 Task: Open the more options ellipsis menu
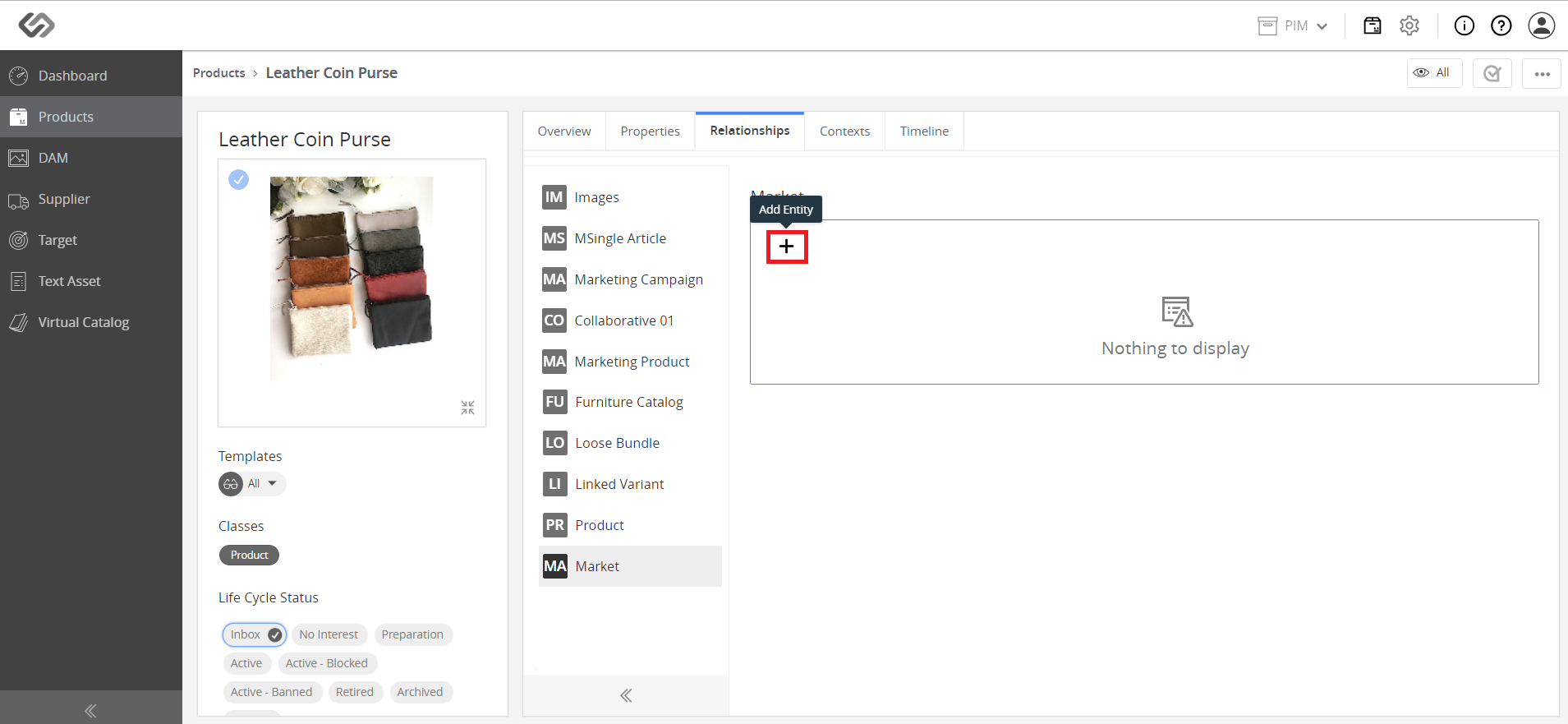[x=1542, y=73]
